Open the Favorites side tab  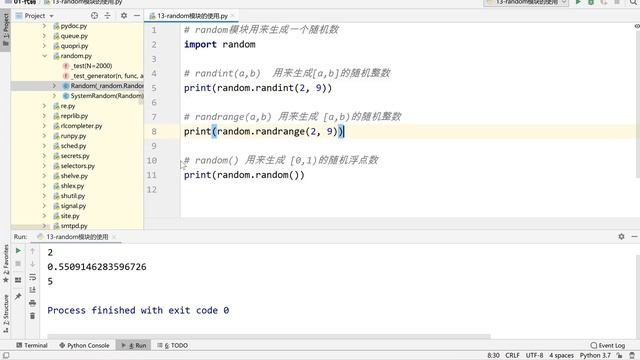tap(6, 263)
